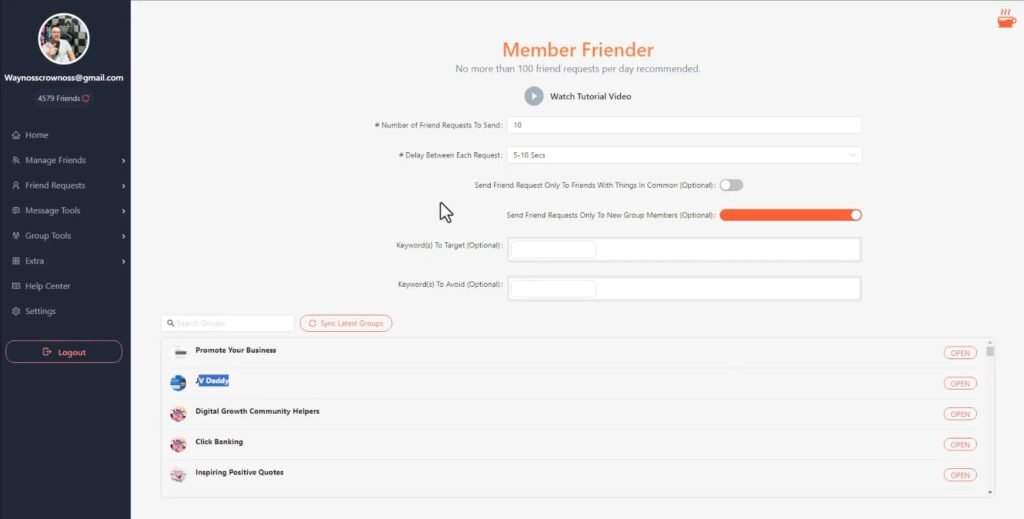Click the Promote Your Business group thumbnail

click(178, 353)
